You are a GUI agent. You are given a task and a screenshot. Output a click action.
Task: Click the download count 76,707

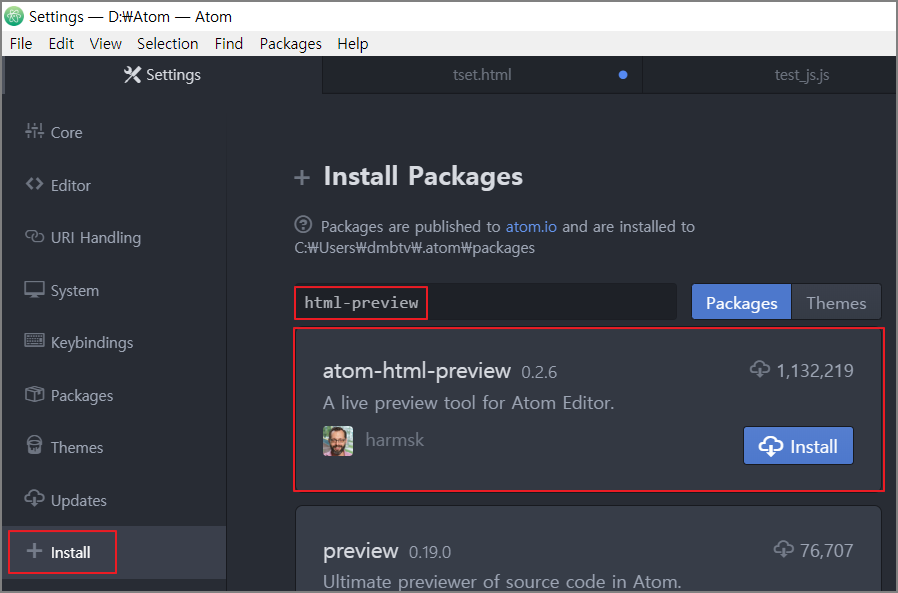(x=826, y=550)
